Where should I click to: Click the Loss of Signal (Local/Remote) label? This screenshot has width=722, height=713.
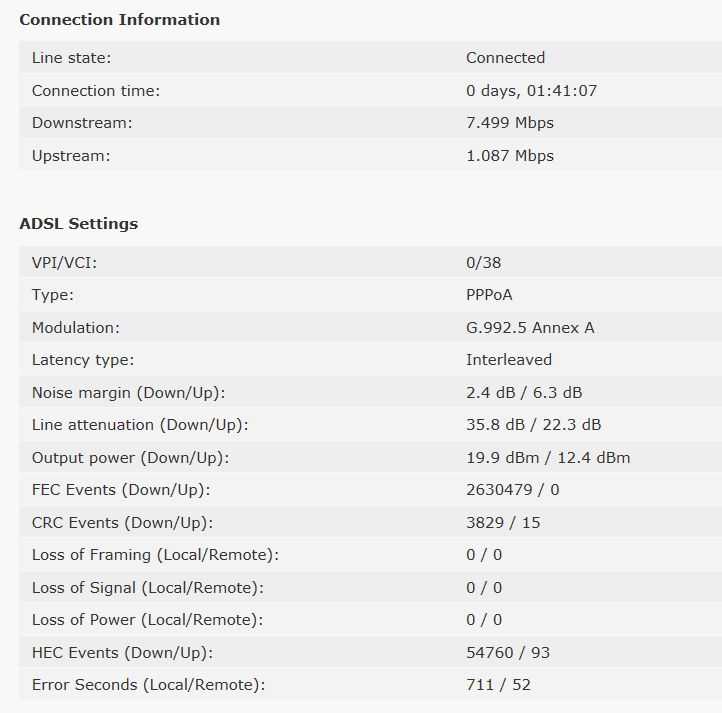click(147, 588)
